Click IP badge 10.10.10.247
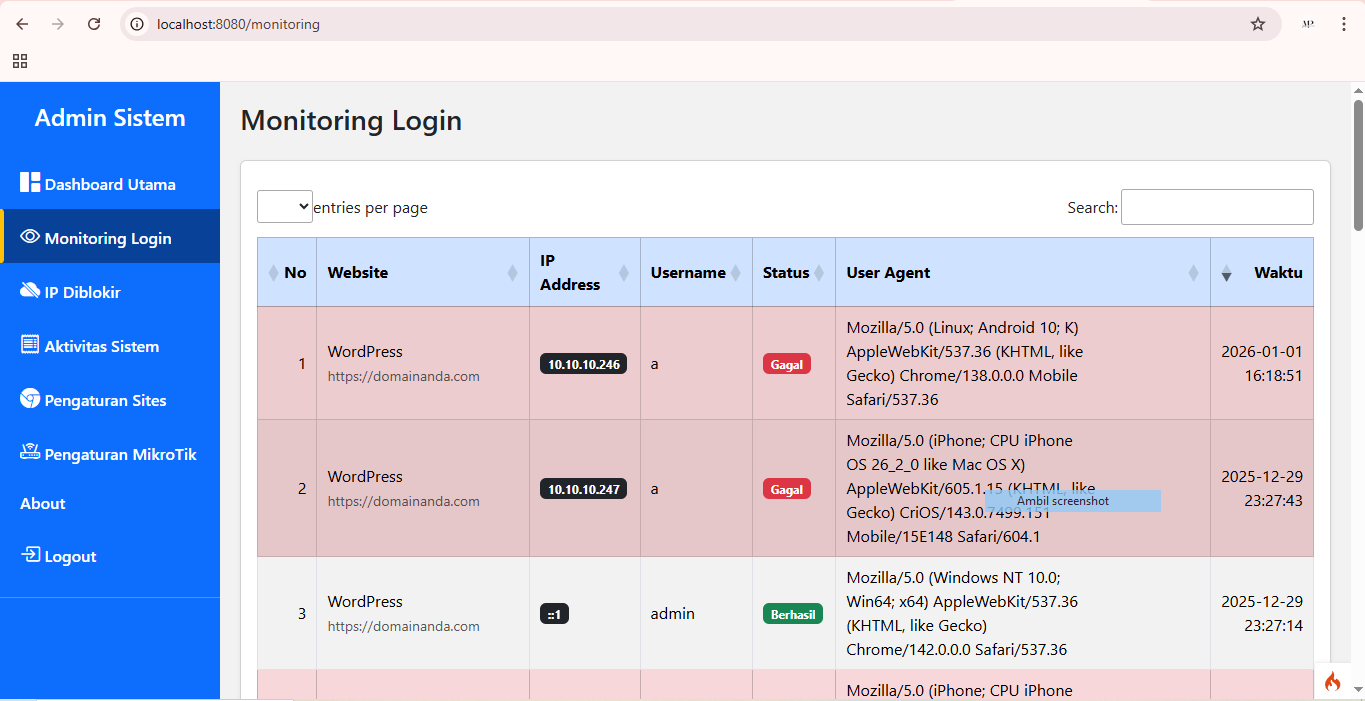Viewport: 1365px width, 701px height. click(x=584, y=489)
